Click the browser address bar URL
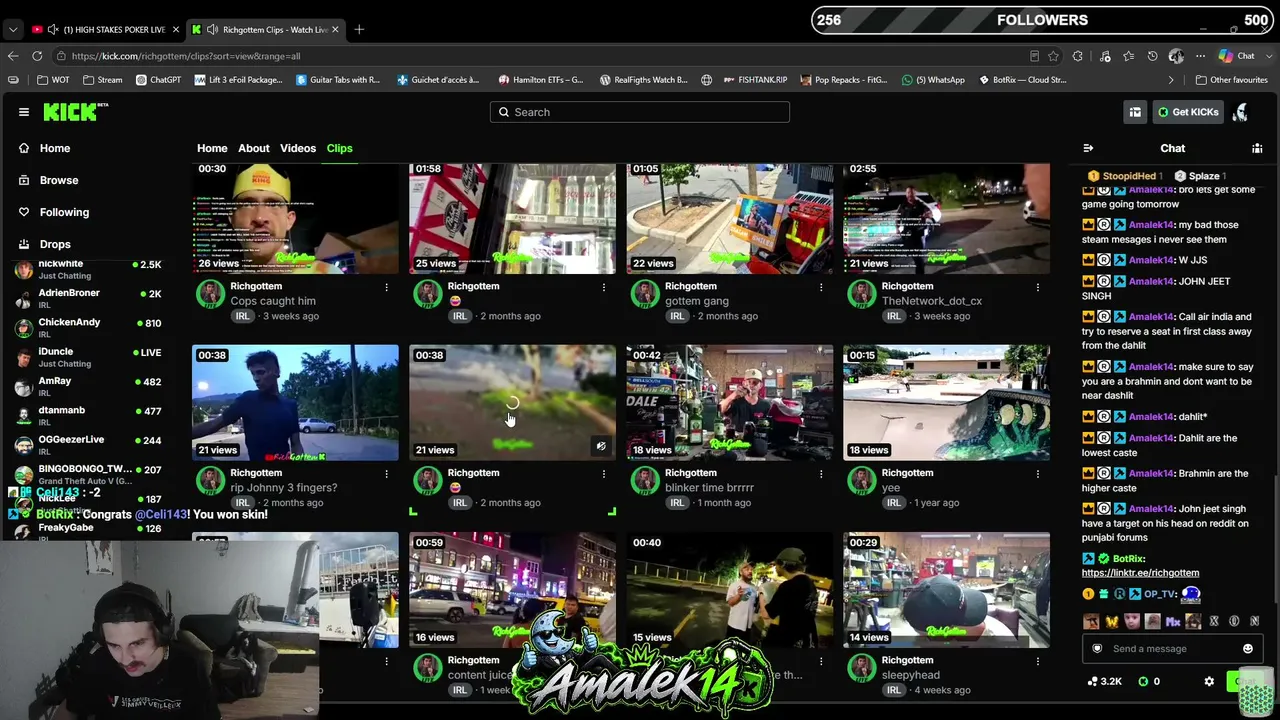 (186, 56)
